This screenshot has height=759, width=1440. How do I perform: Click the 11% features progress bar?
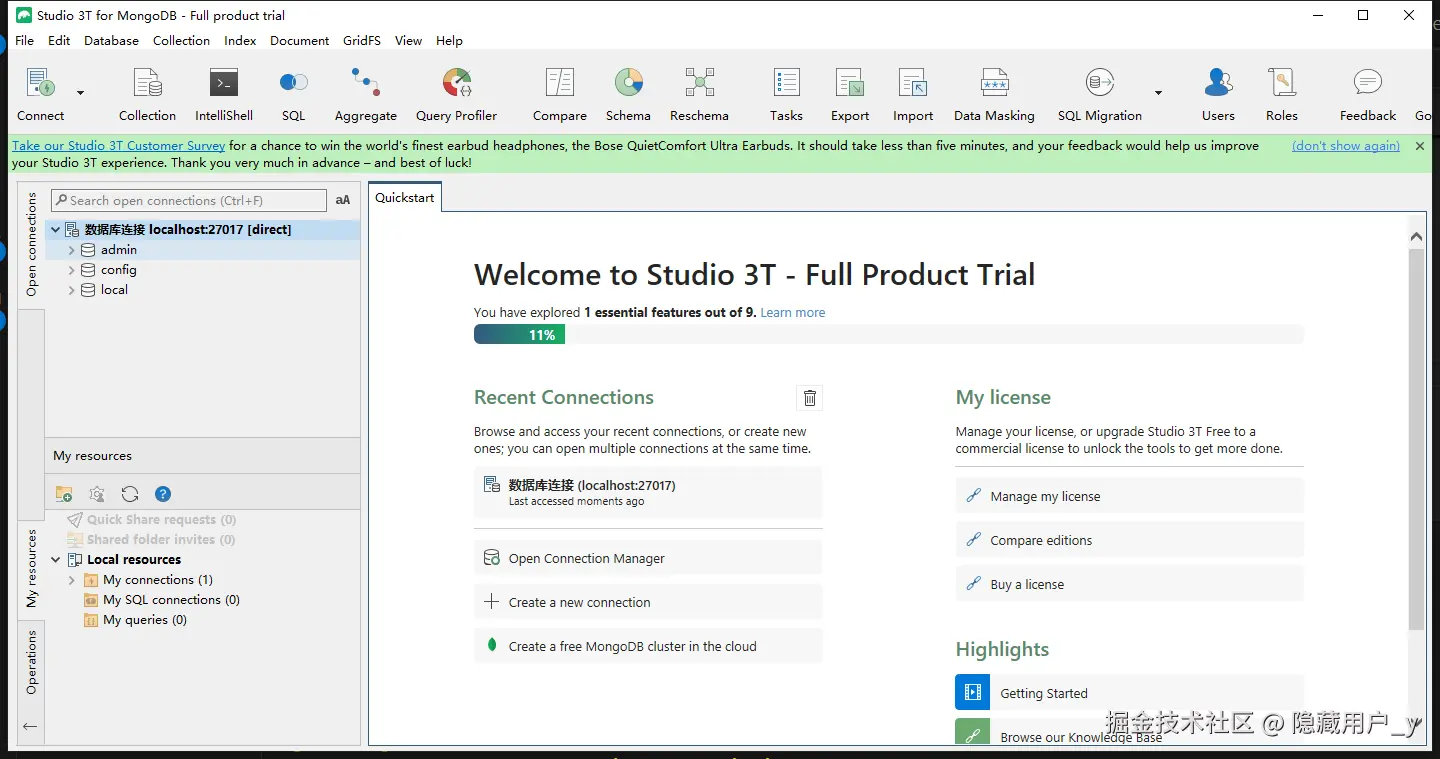point(888,334)
